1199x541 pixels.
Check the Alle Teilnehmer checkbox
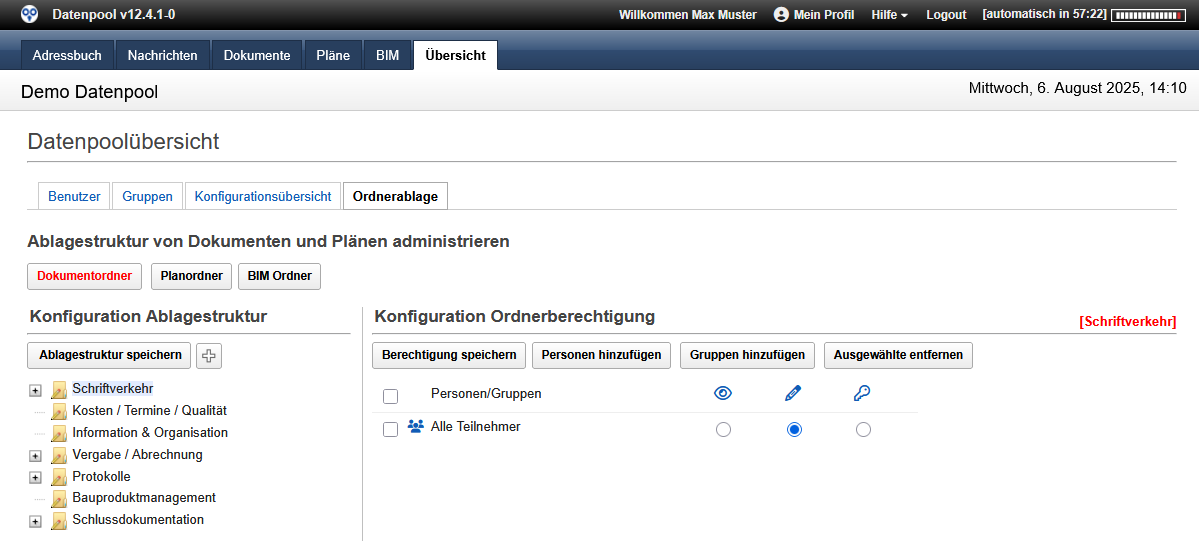pos(391,430)
